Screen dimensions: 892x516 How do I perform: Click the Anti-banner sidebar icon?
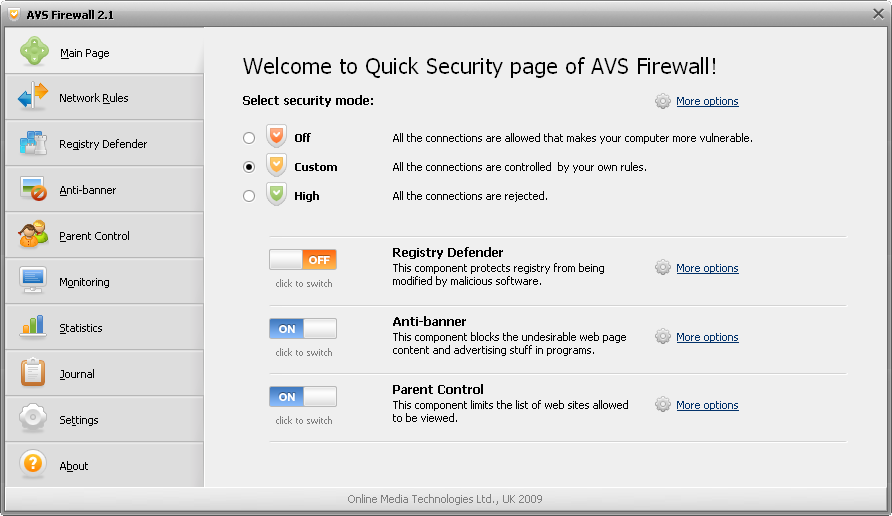[x=33, y=189]
